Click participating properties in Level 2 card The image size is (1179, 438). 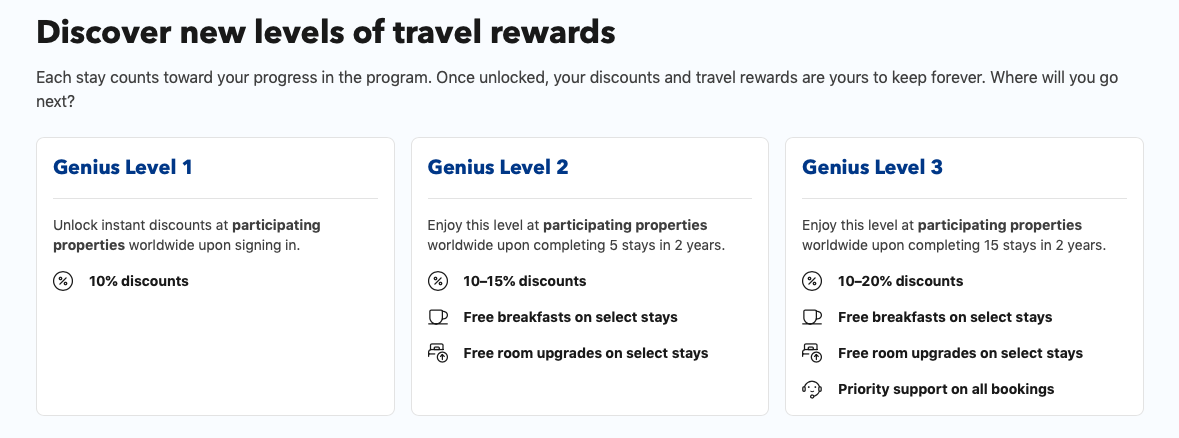(x=625, y=225)
